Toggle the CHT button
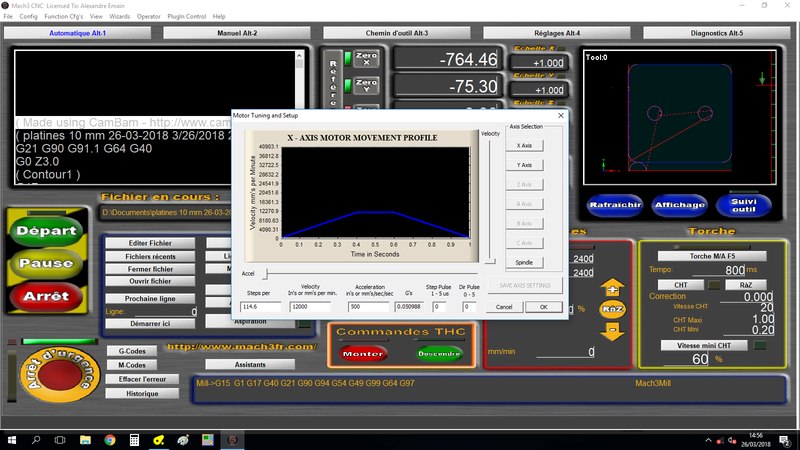800x450 pixels. pos(681,285)
